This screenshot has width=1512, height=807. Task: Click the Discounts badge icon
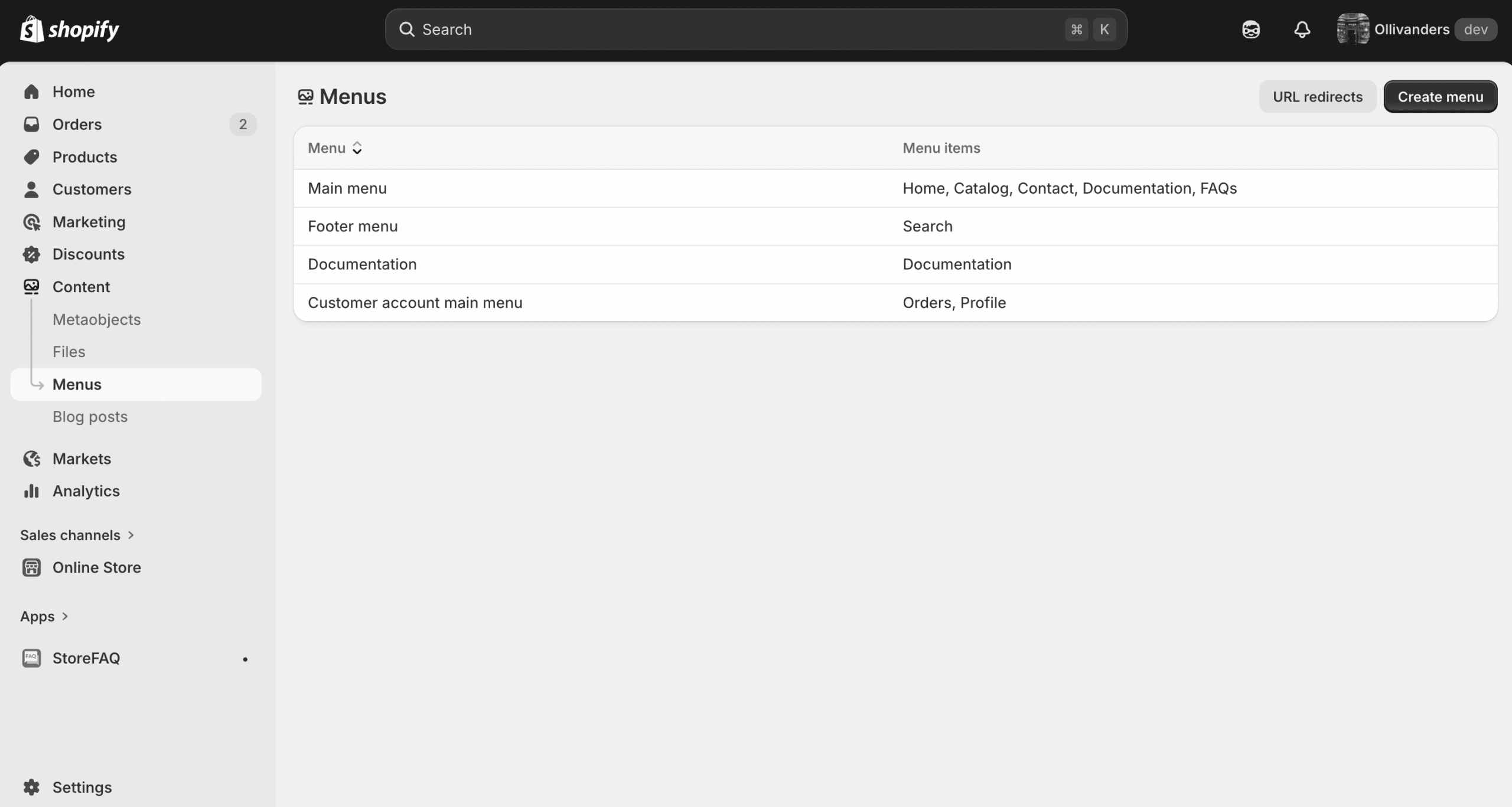[31, 254]
